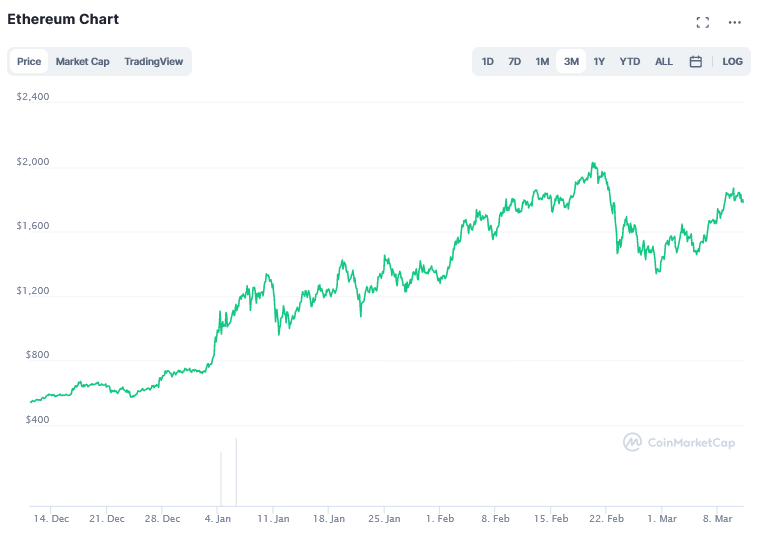Image resolution: width=762 pixels, height=534 pixels.
Task: Open the three-dot more options menu
Action: pyautogui.click(x=734, y=22)
